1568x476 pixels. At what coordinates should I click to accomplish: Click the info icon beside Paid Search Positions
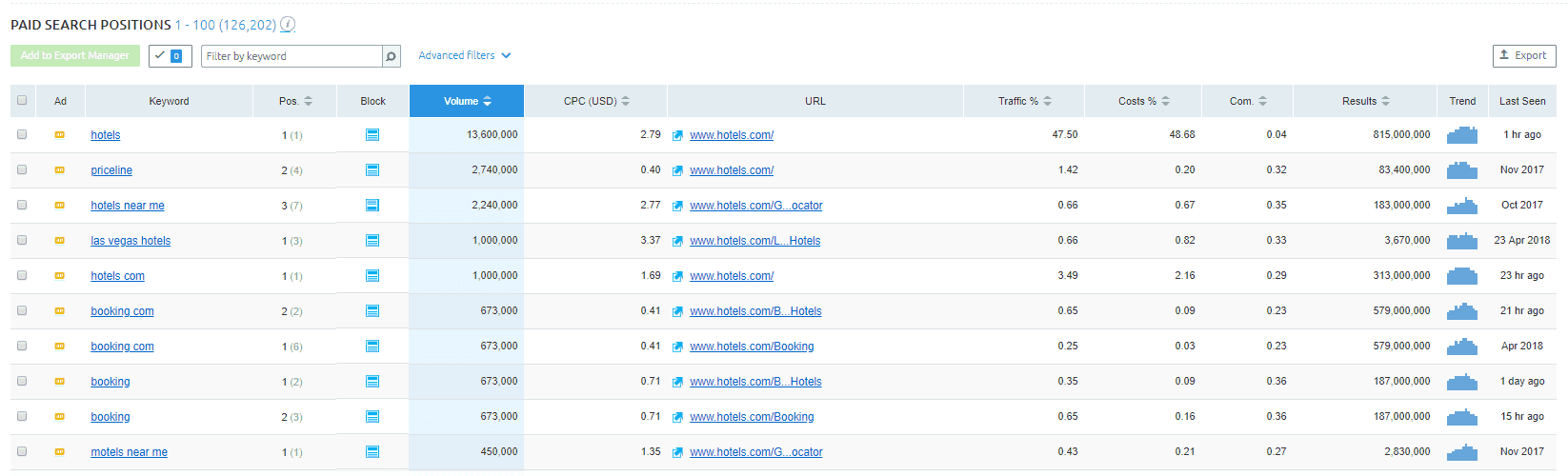click(x=288, y=25)
